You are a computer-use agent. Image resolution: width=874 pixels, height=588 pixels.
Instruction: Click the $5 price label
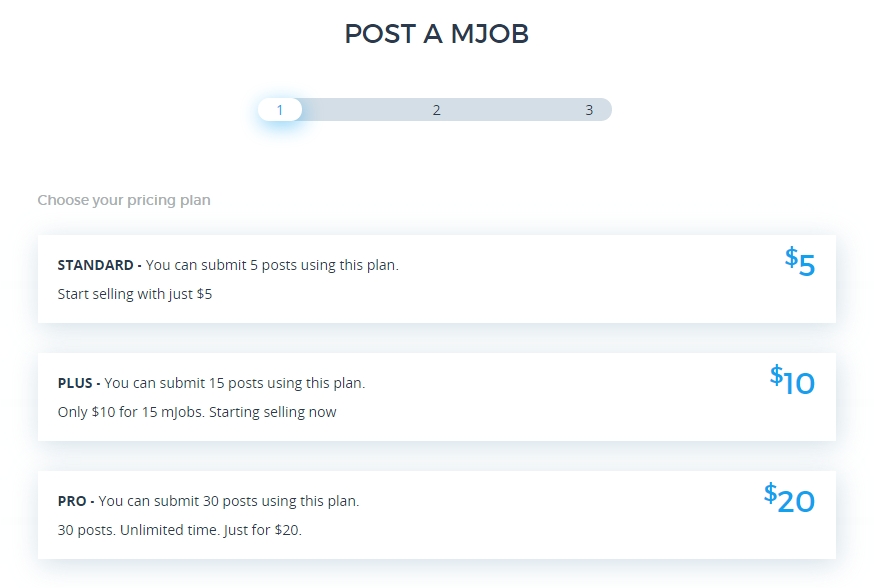801,264
